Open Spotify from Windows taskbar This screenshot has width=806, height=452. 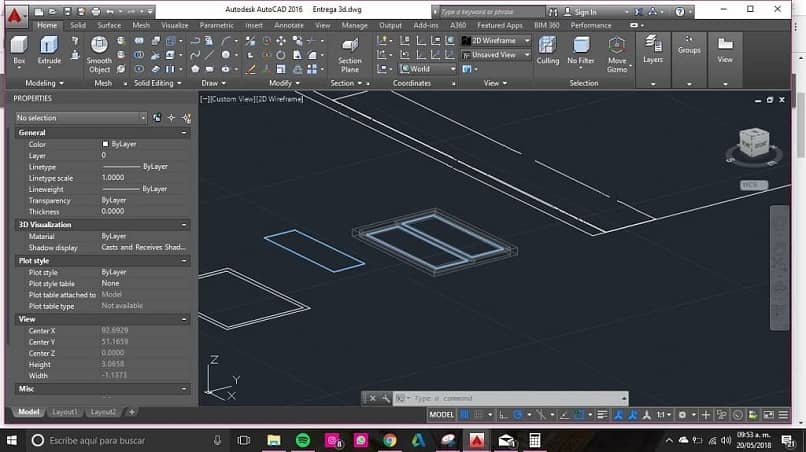303,441
